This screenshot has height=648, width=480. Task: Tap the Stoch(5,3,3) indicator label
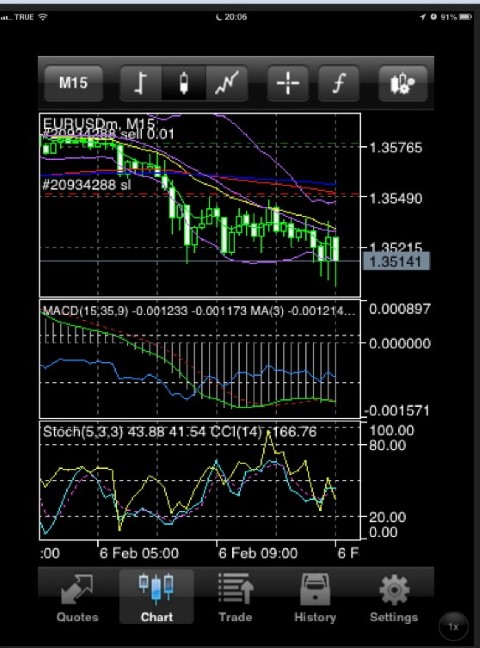(83, 432)
